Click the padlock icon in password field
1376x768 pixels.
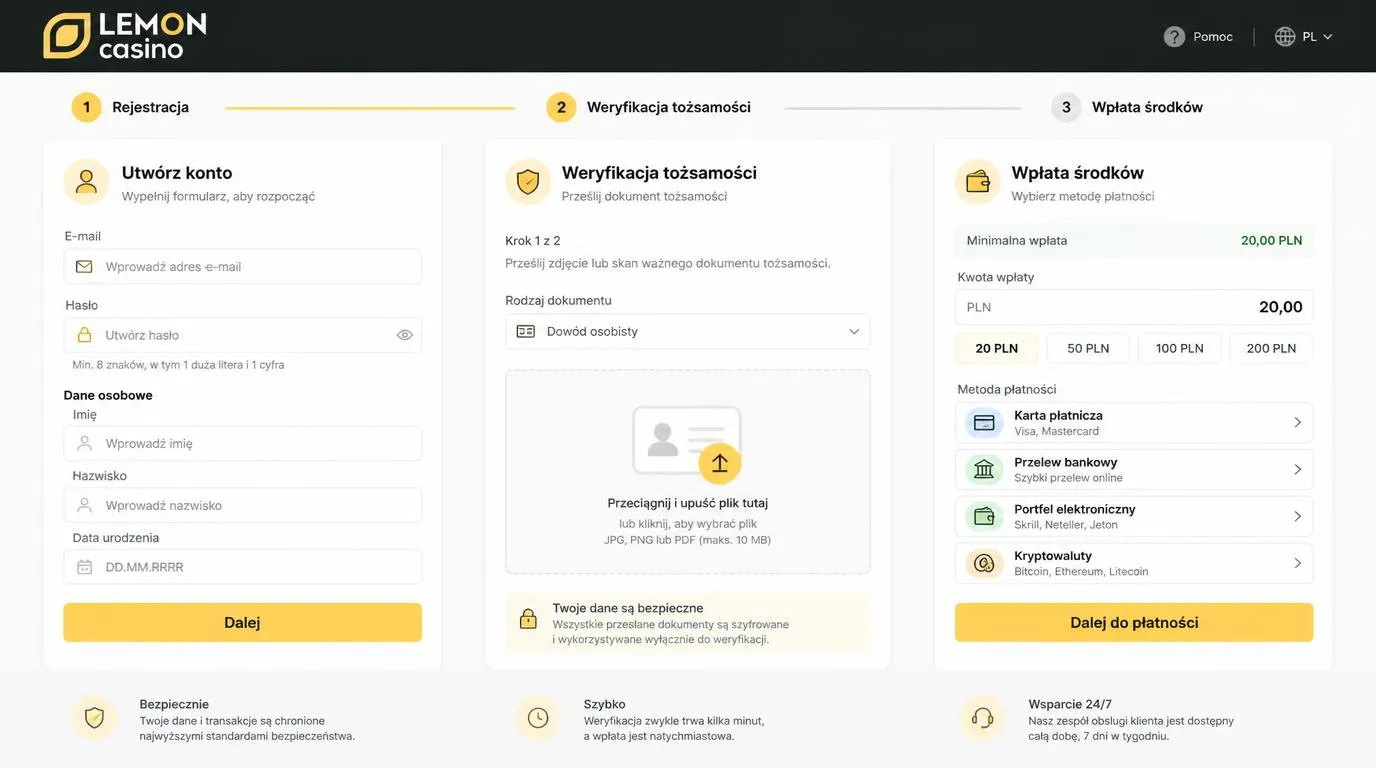pos(84,335)
